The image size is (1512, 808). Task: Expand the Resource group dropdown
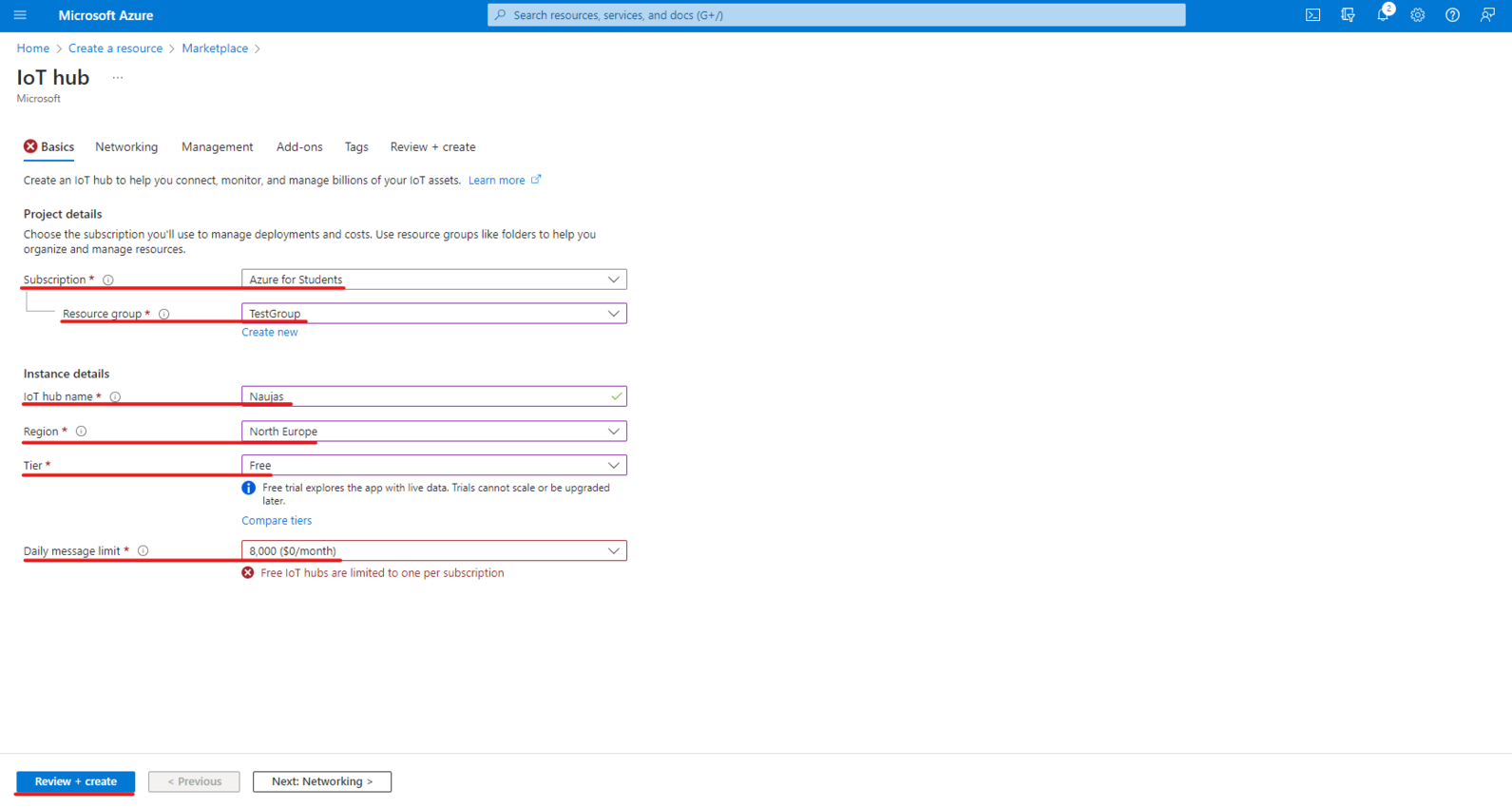433,314
